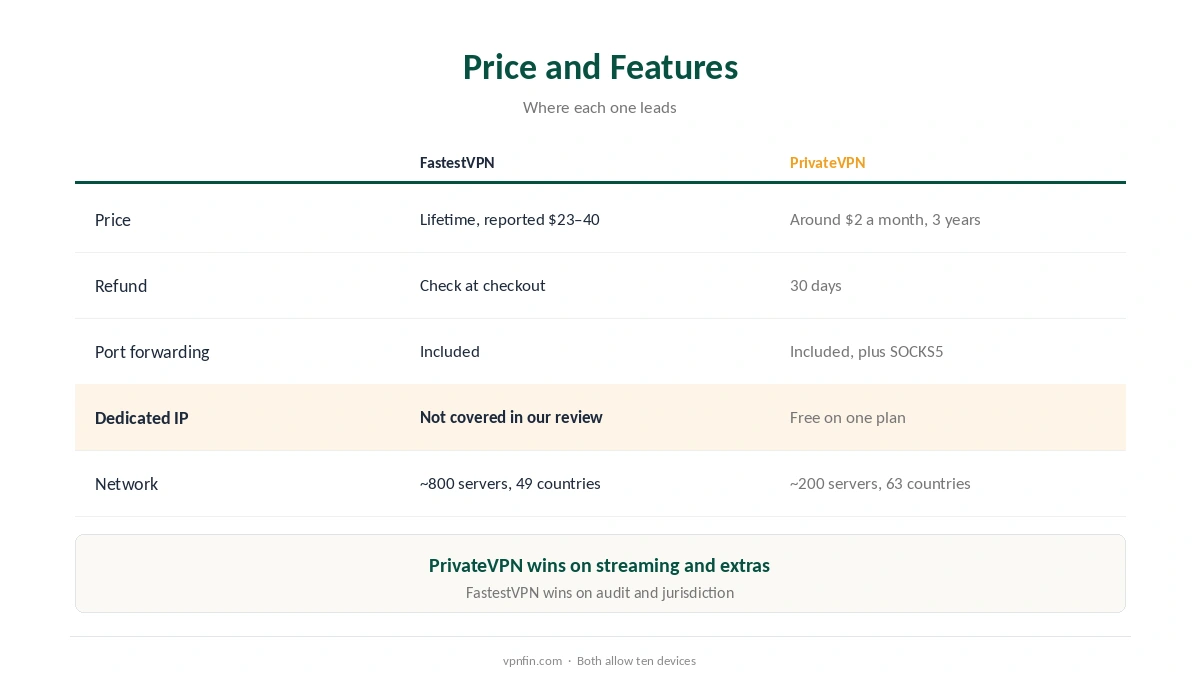Open the vpnfin.com footer link
The height and width of the screenshot is (680, 1200).
tap(532, 661)
